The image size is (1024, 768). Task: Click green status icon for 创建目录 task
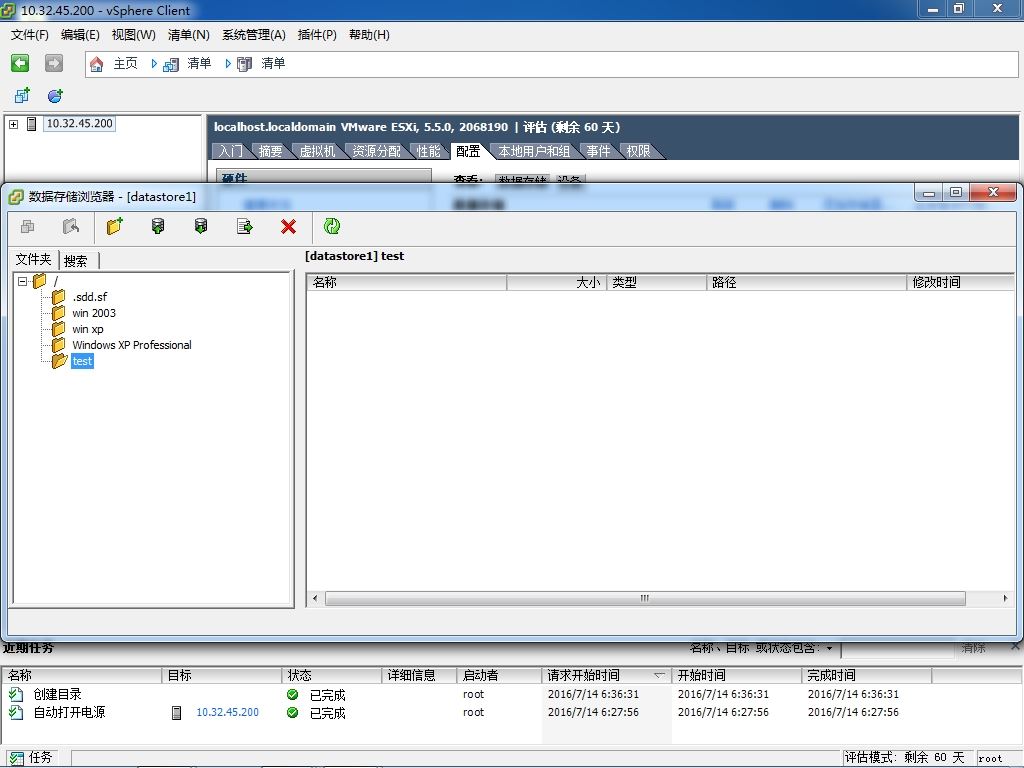(x=293, y=695)
